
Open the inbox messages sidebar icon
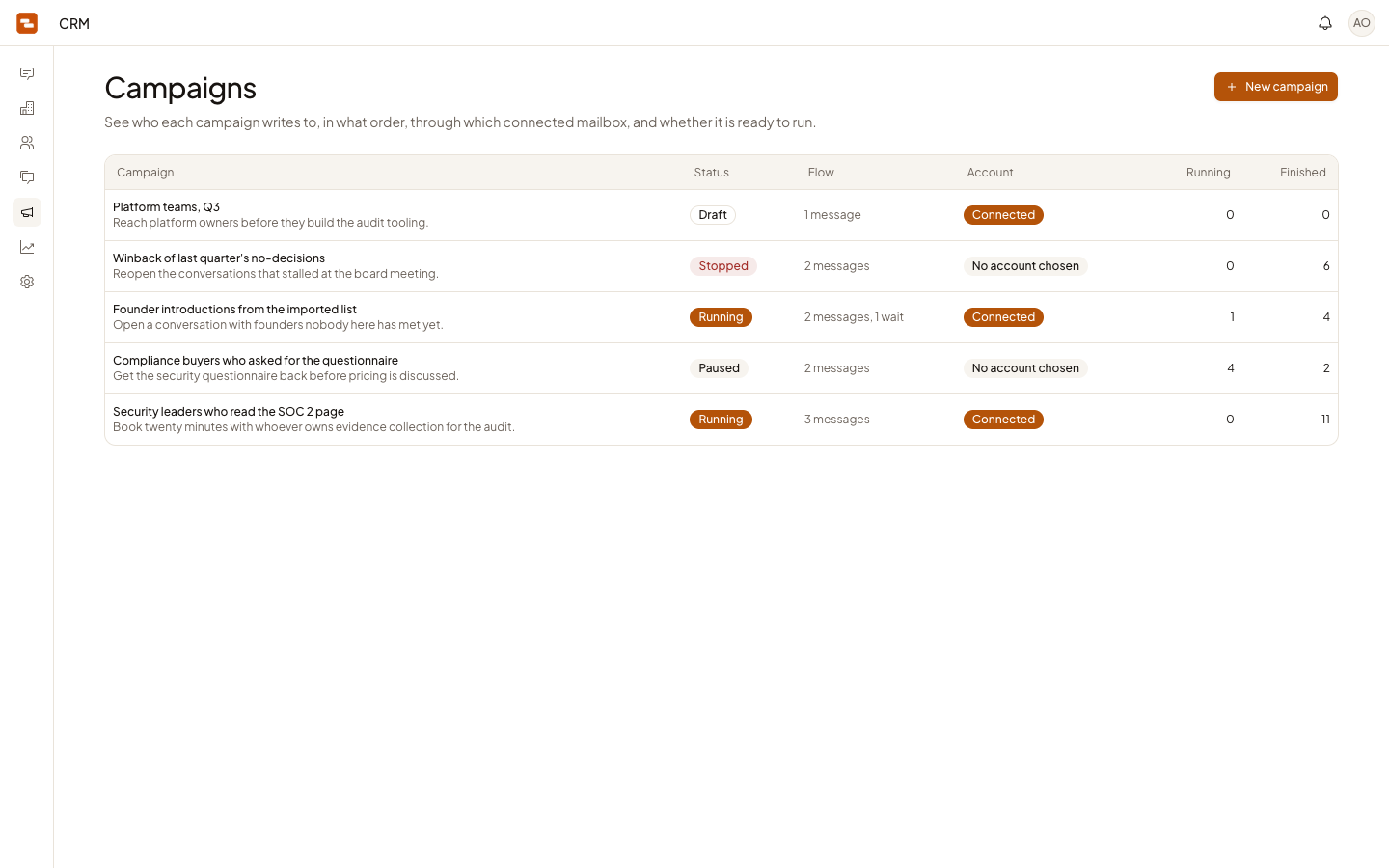pos(27,73)
